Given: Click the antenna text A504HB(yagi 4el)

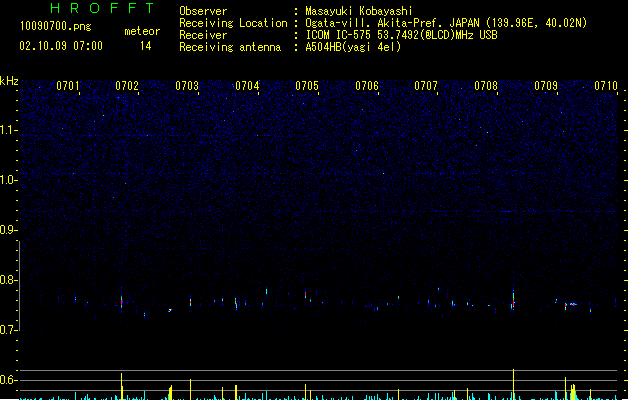Looking at the screenshot, I should 353,47.
